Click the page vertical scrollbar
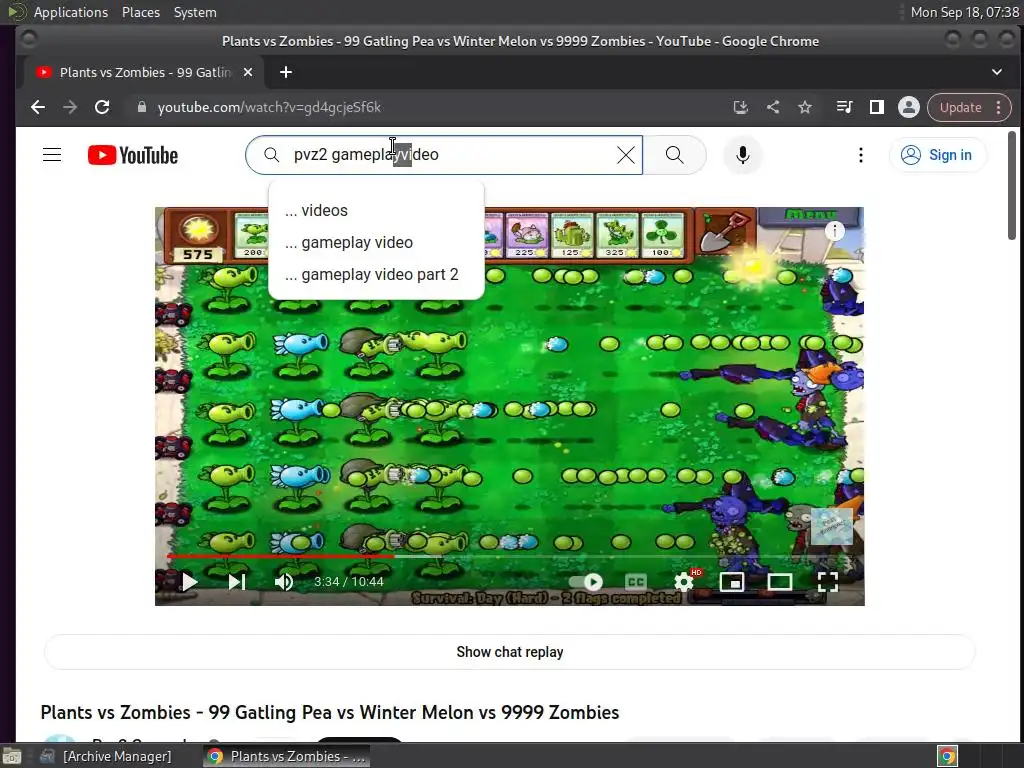This screenshot has width=1024, height=768. [1012, 186]
